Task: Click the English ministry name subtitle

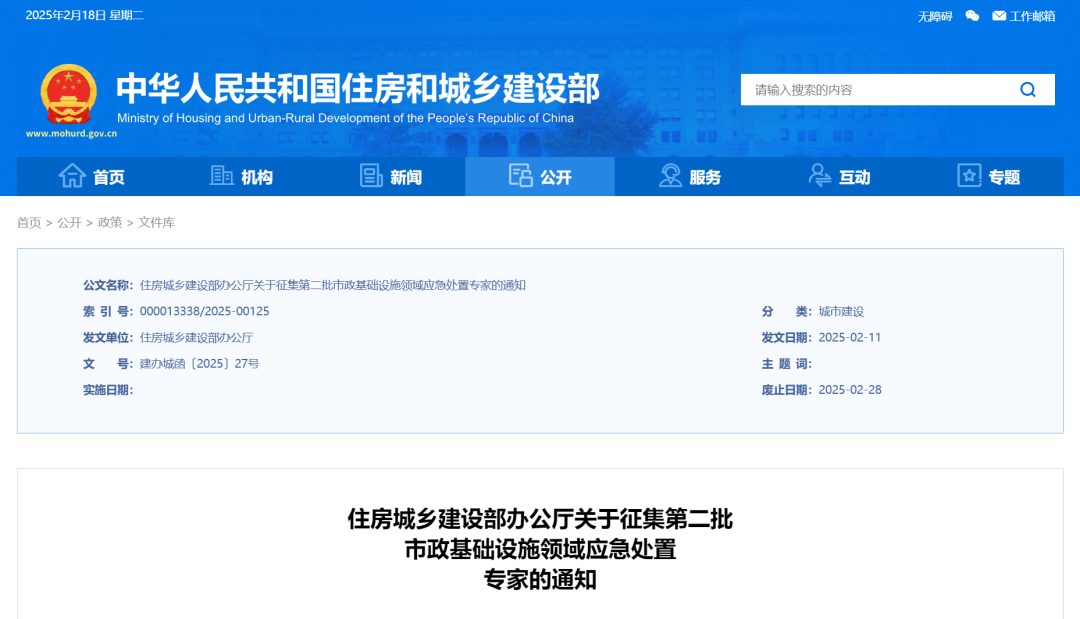Action: point(345,118)
